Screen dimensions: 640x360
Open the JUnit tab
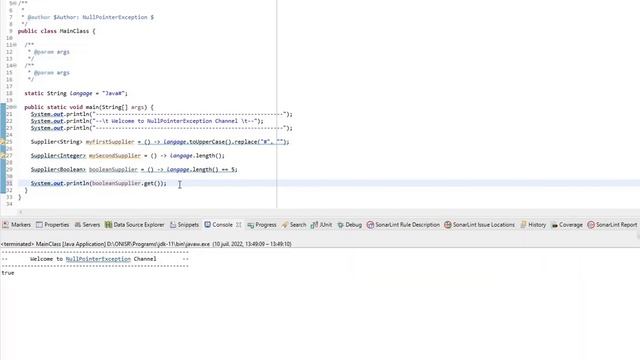[x=322, y=224]
